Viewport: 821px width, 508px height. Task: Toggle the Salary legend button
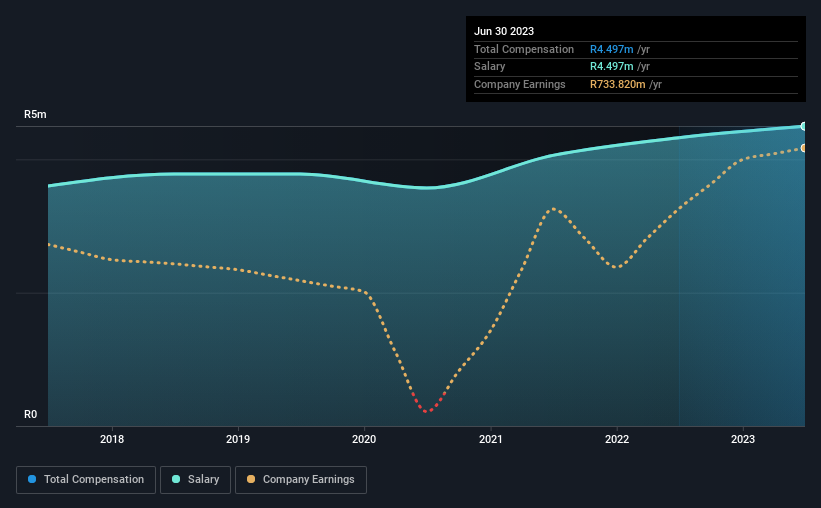pos(195,480)
